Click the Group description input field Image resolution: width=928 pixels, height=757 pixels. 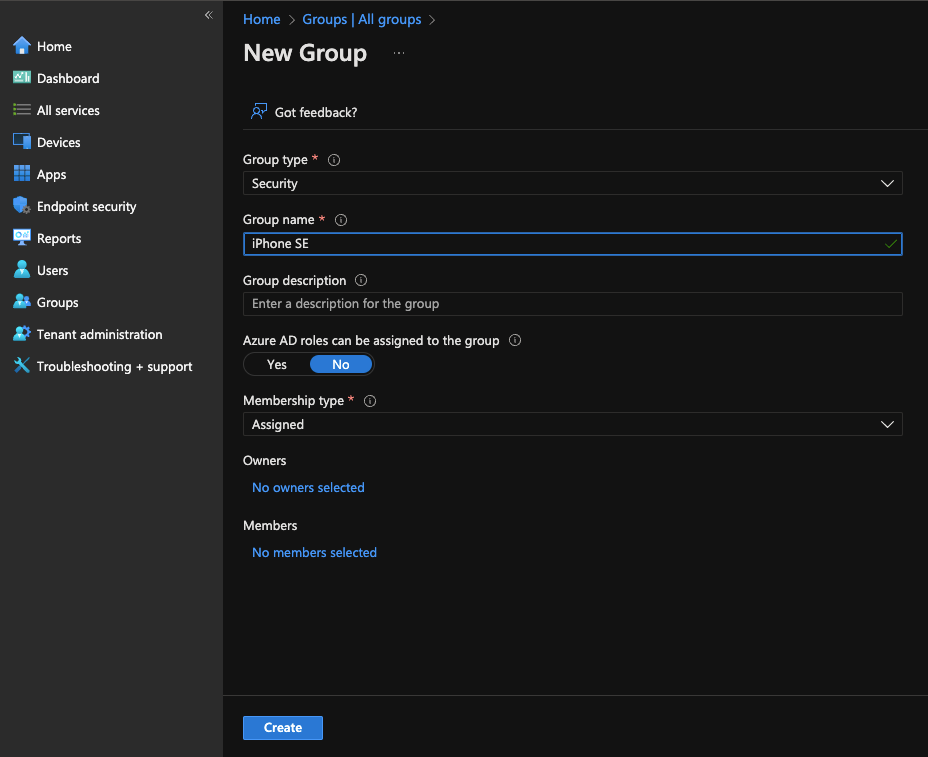[572, 304]
